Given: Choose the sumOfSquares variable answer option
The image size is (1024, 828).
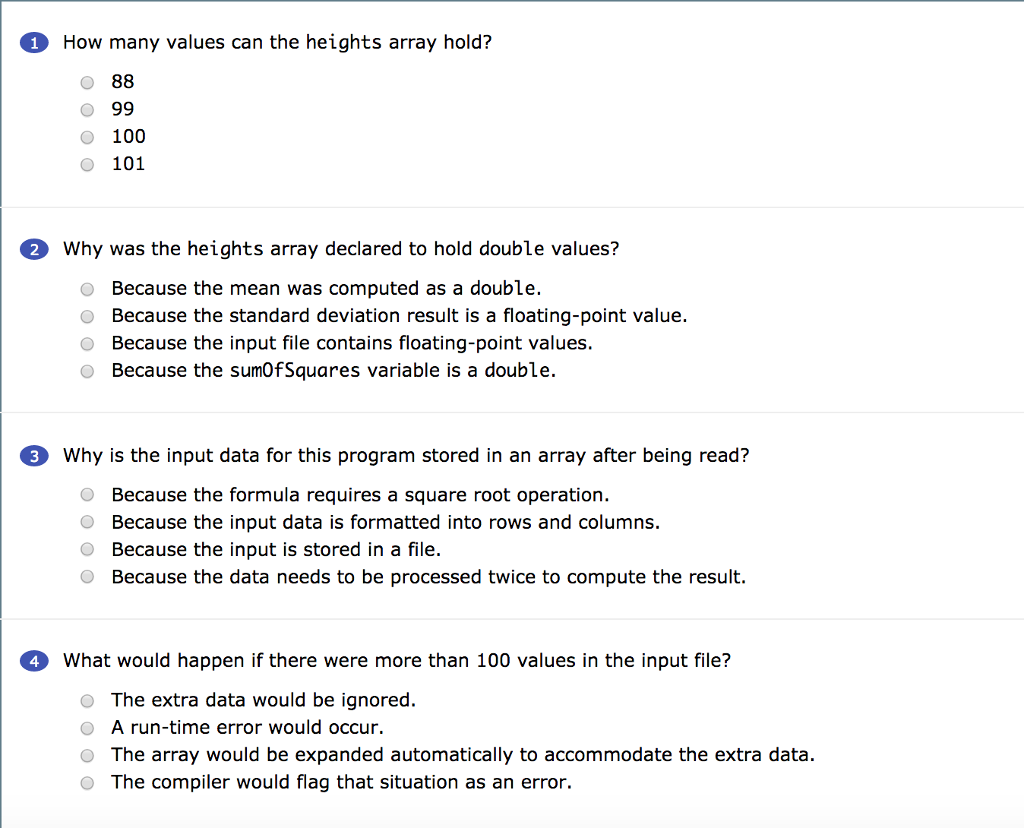Looking at the screenshot, I should click(x=87, y=370).
